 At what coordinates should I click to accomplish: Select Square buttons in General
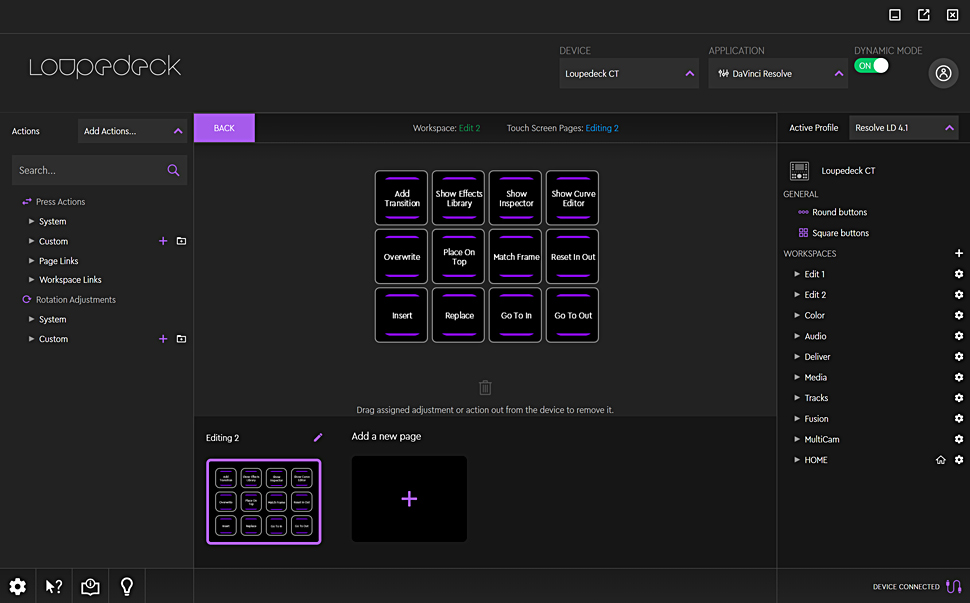point(833,233)
